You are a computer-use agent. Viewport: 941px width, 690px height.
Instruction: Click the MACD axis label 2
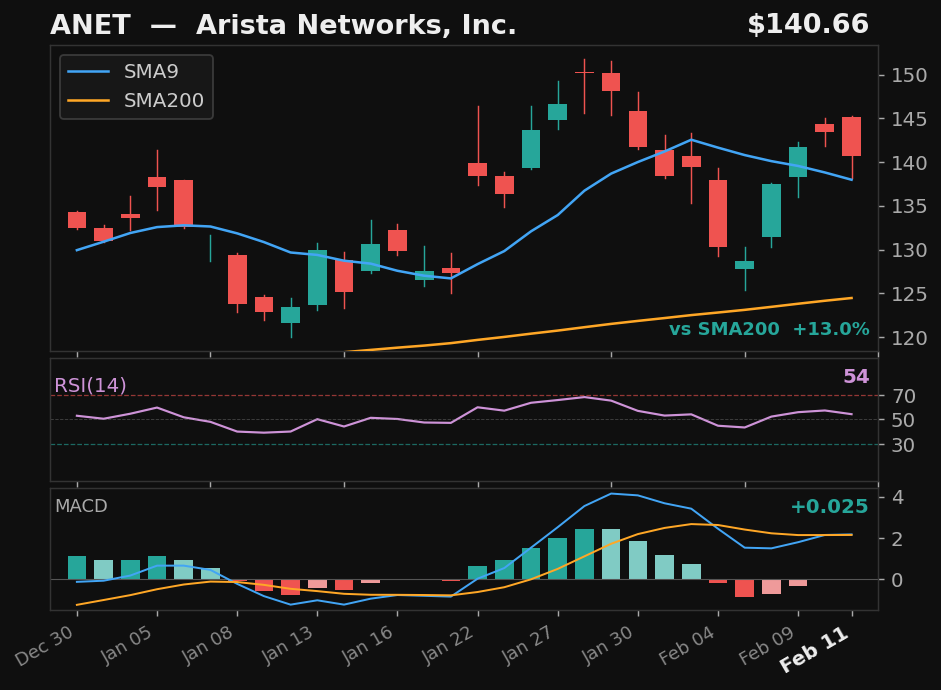[897, 539]
